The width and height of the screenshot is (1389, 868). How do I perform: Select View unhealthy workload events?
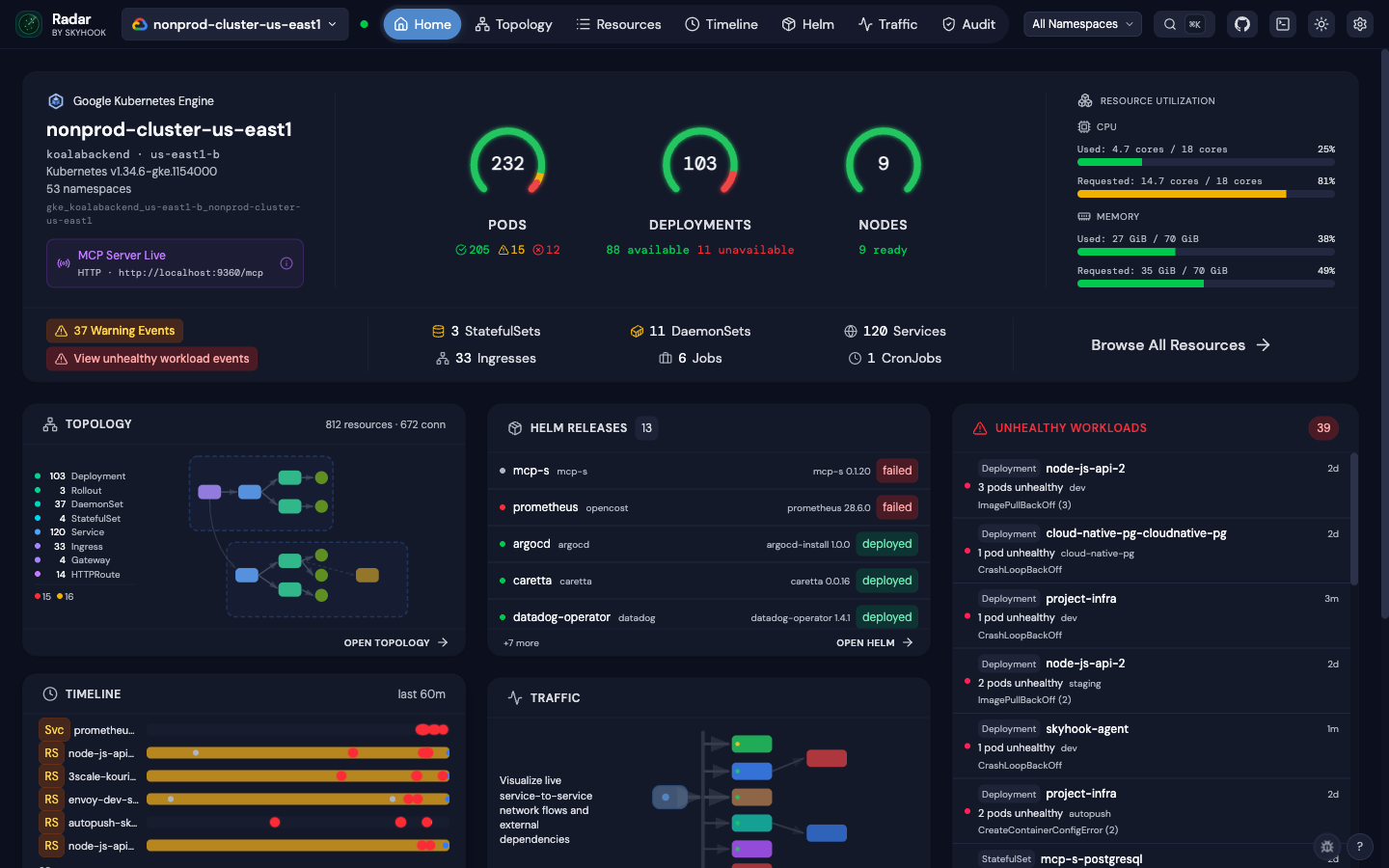coord(151,359)
